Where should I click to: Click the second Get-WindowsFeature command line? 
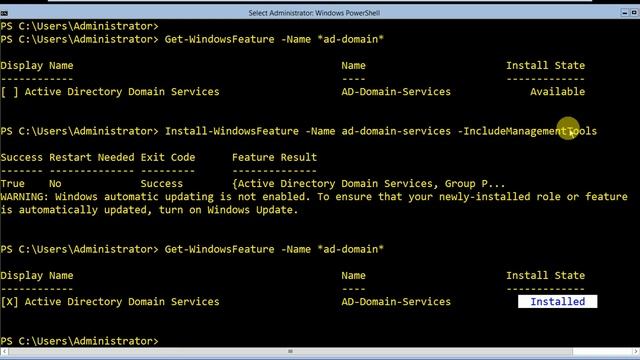(x=192, y=249)
